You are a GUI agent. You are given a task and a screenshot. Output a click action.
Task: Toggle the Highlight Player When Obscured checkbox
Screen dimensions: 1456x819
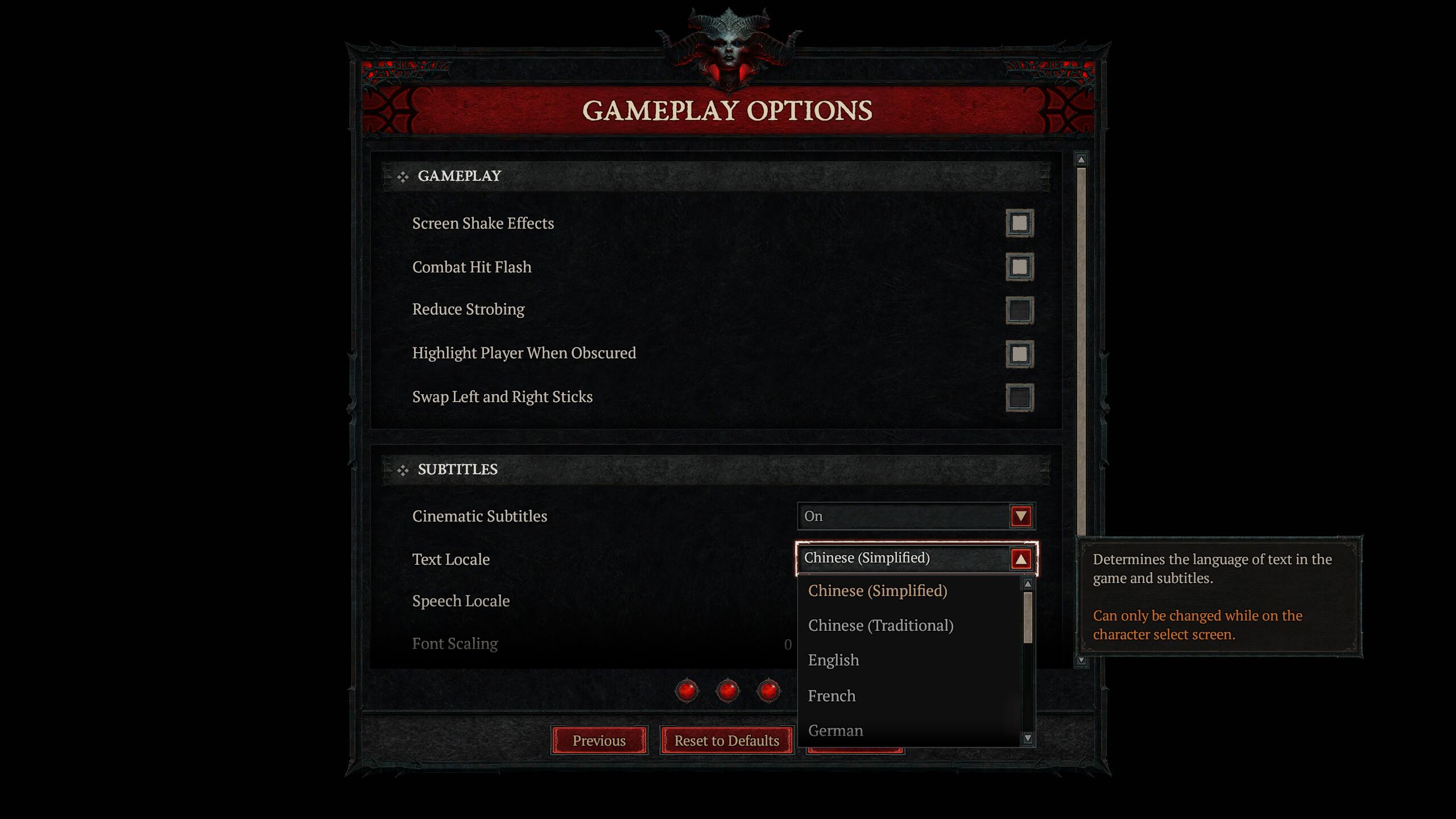[1020, 353]
